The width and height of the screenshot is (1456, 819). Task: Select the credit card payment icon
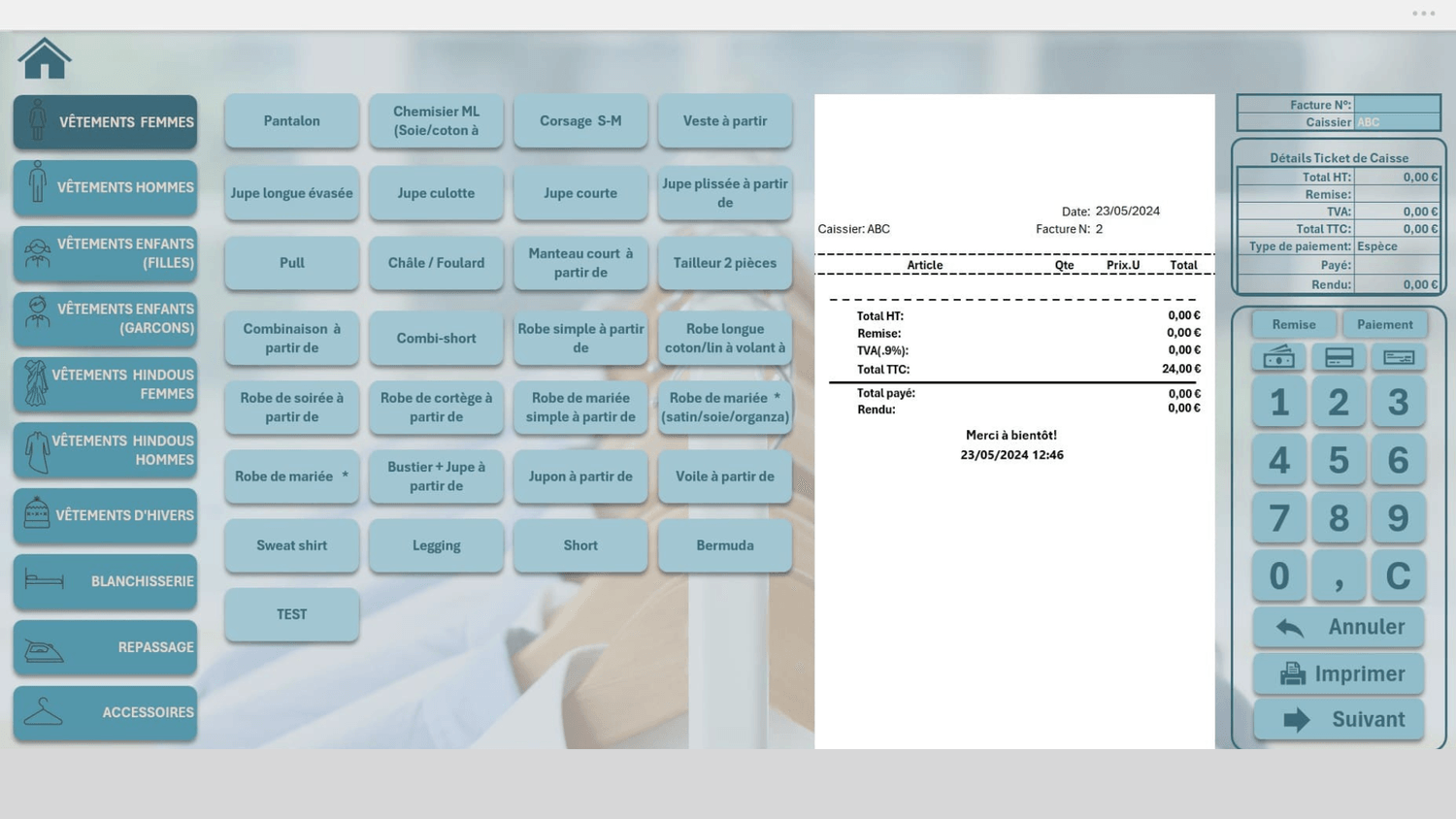click(x=1339, y=357)
